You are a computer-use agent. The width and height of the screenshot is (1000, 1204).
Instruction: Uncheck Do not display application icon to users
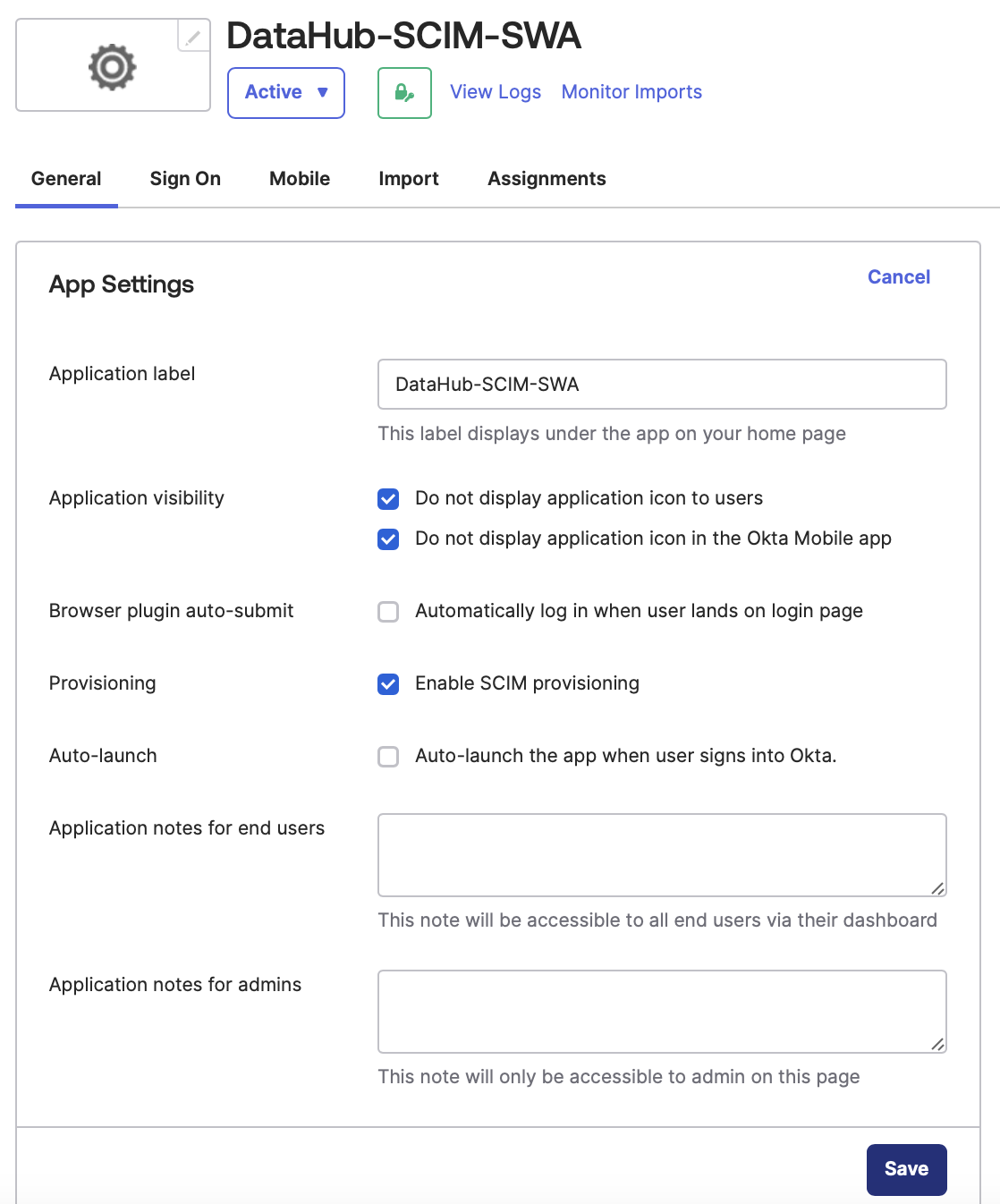(388, 498)
